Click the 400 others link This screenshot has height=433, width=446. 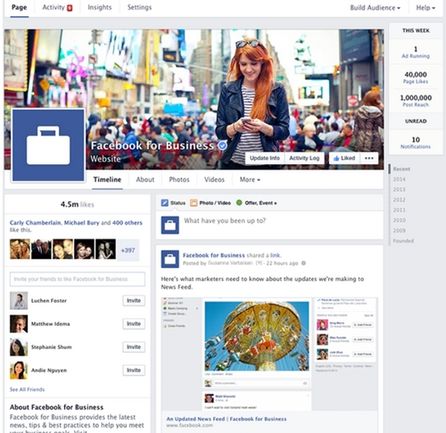127,223
